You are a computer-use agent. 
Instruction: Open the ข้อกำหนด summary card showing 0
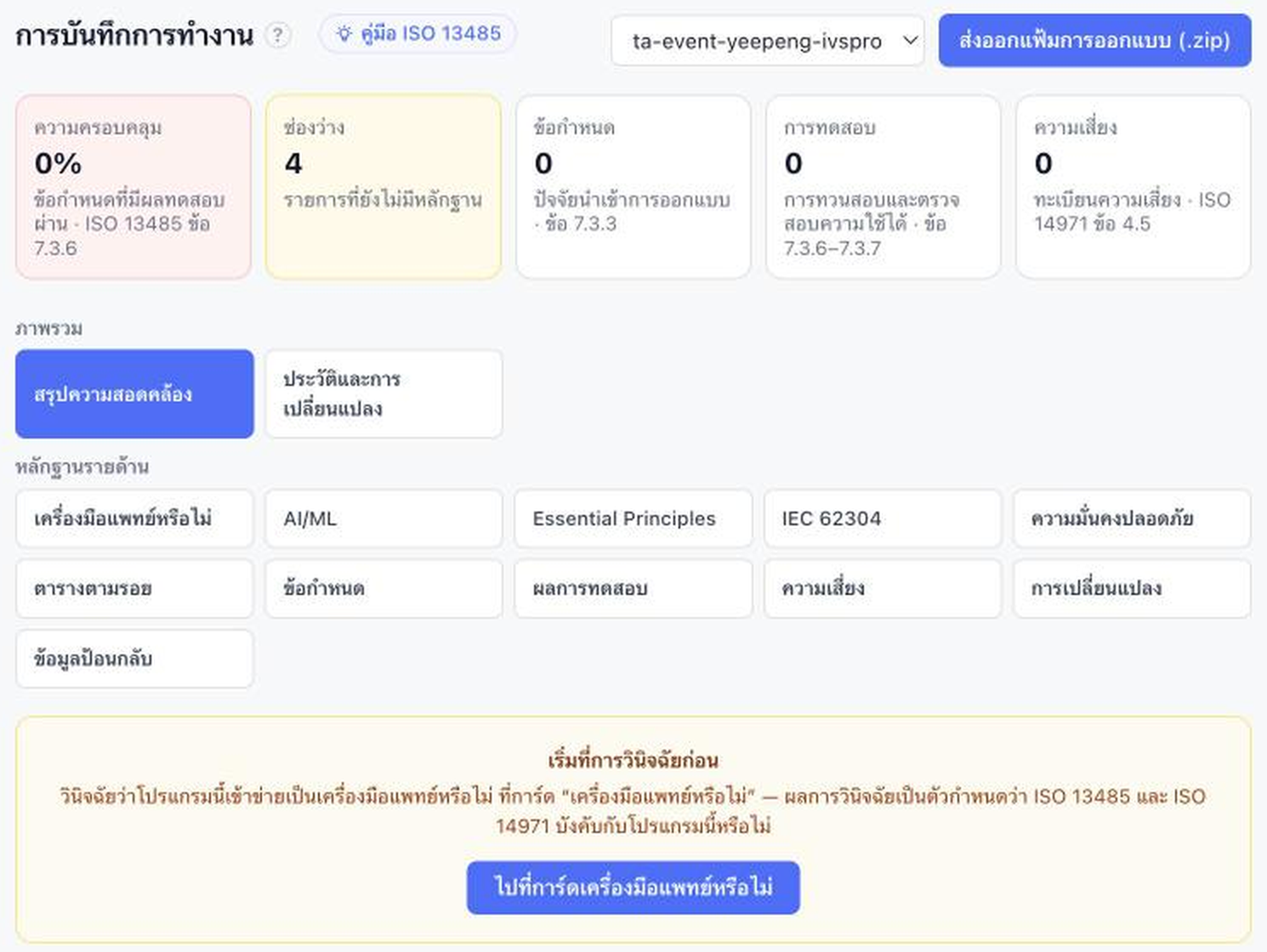633,187
